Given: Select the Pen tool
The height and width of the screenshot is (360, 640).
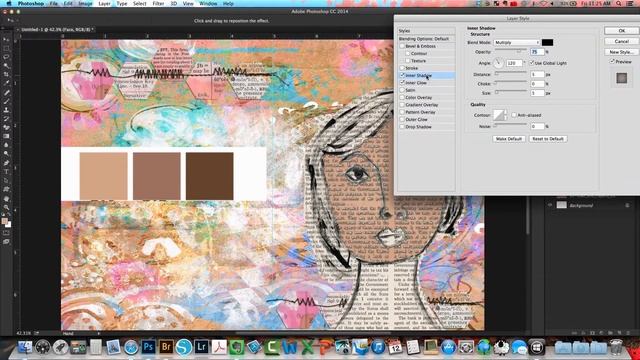Looking at the screenshot, I should [6, 163].
